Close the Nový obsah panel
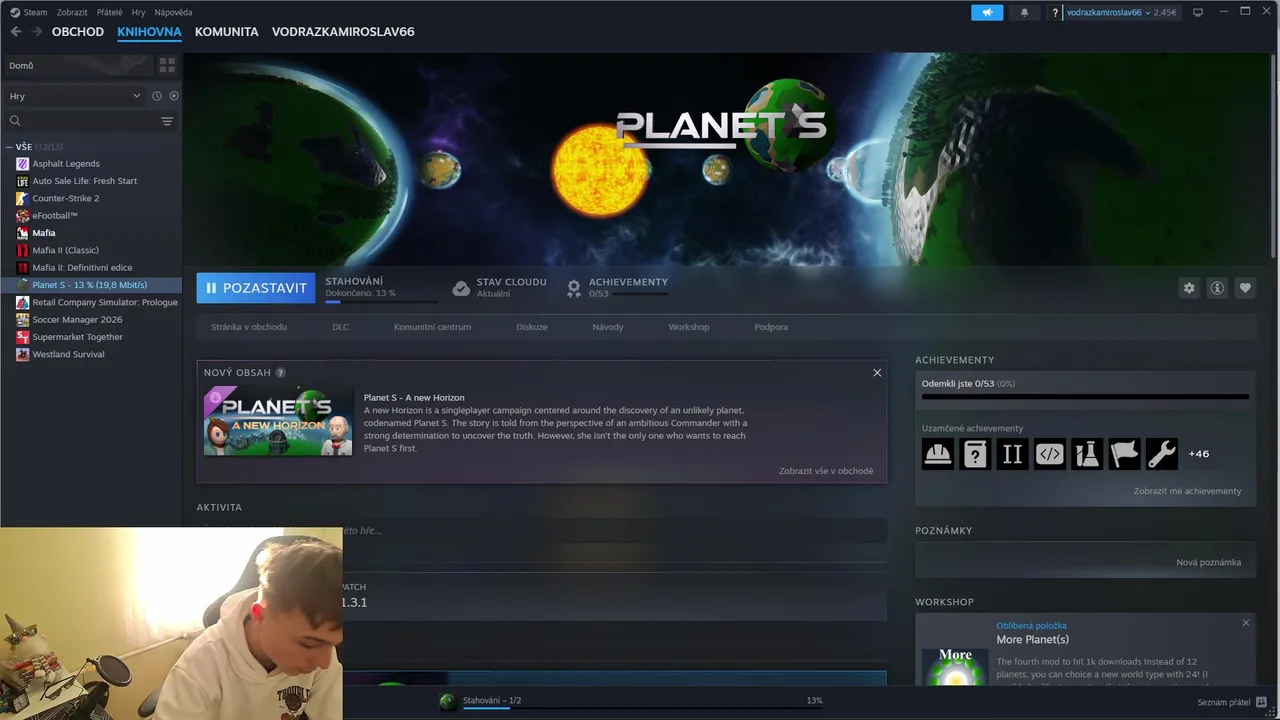The width and height of the screenshot is (1280, 720). (877, 372)
